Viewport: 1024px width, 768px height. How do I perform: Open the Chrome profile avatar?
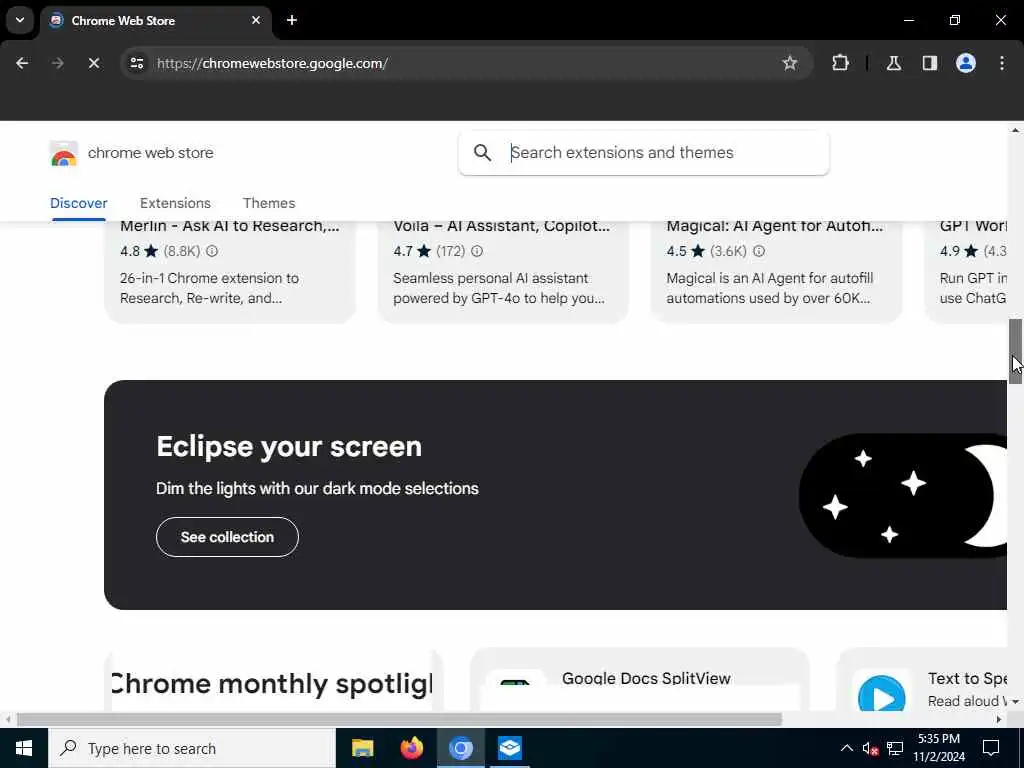click(x=965, y=63)
